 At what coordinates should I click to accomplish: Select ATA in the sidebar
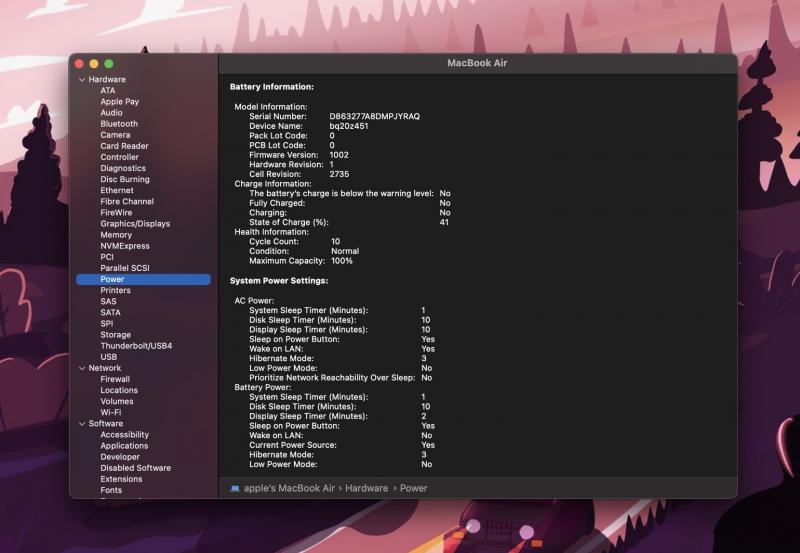click(108, 90)
